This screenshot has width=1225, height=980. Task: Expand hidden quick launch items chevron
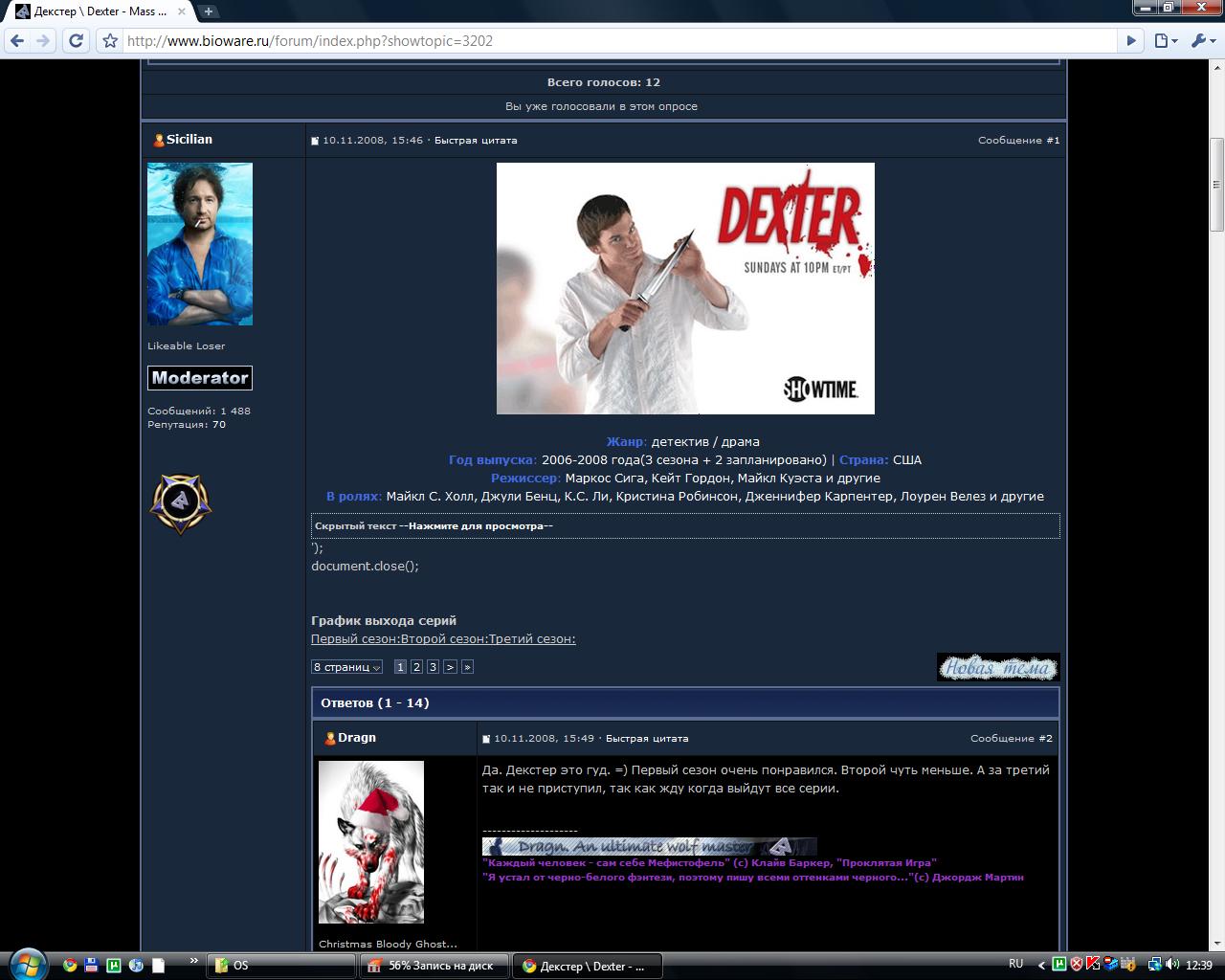[194, 961]
